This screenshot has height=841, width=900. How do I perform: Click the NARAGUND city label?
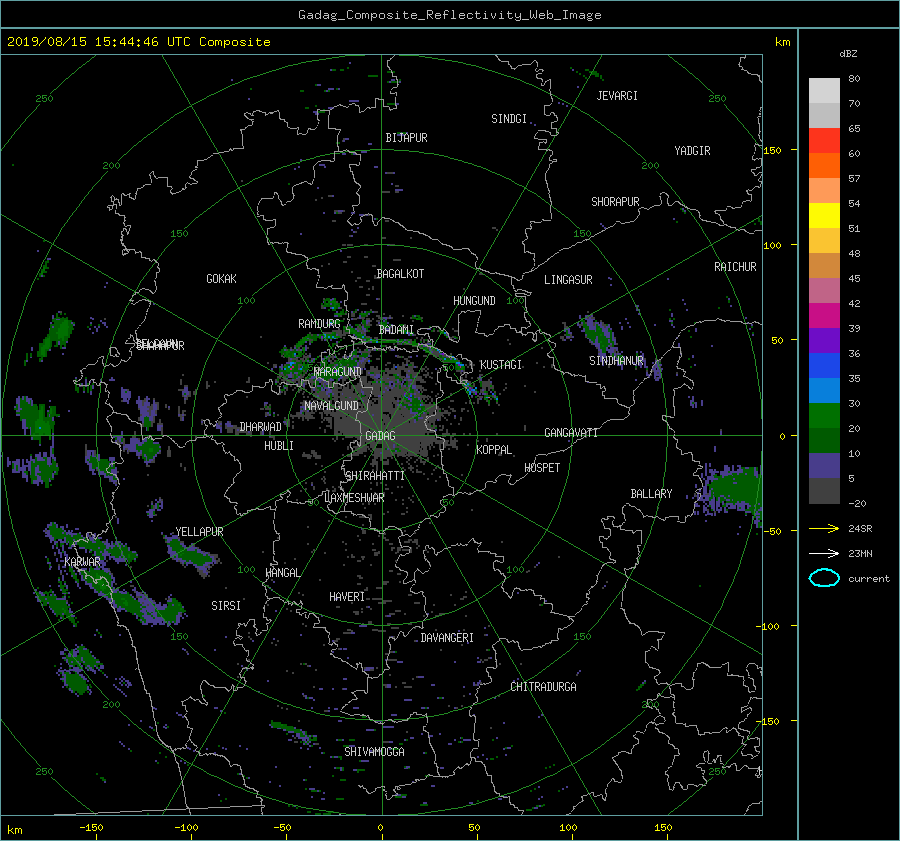click(338, 371)
